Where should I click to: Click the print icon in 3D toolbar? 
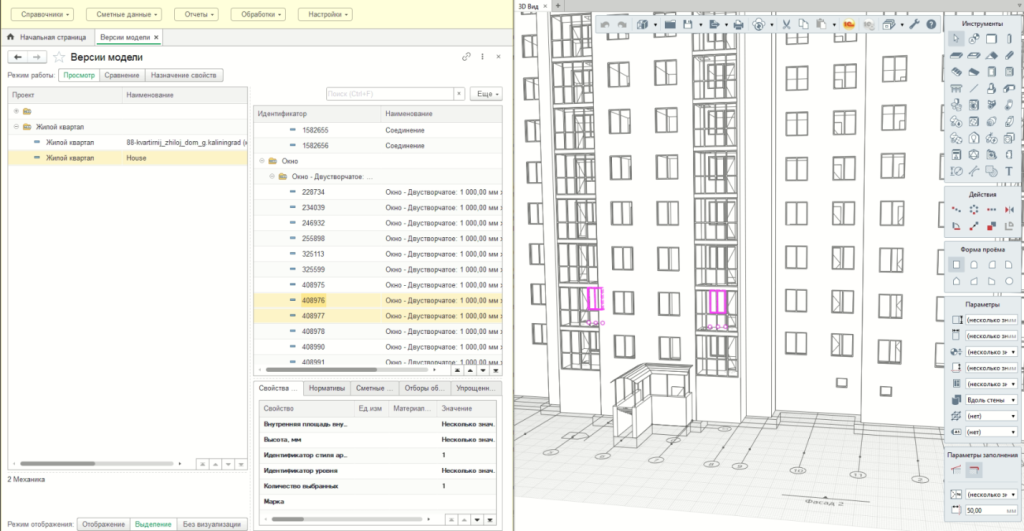738,24
